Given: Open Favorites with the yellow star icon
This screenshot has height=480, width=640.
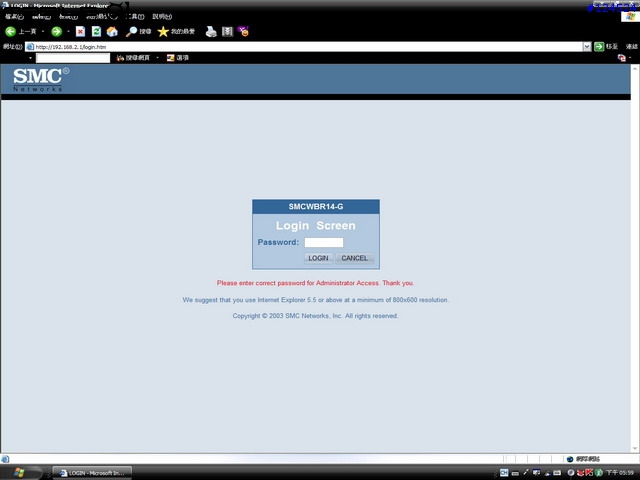Looking at the screenshot, I should (x=163, y=31).
